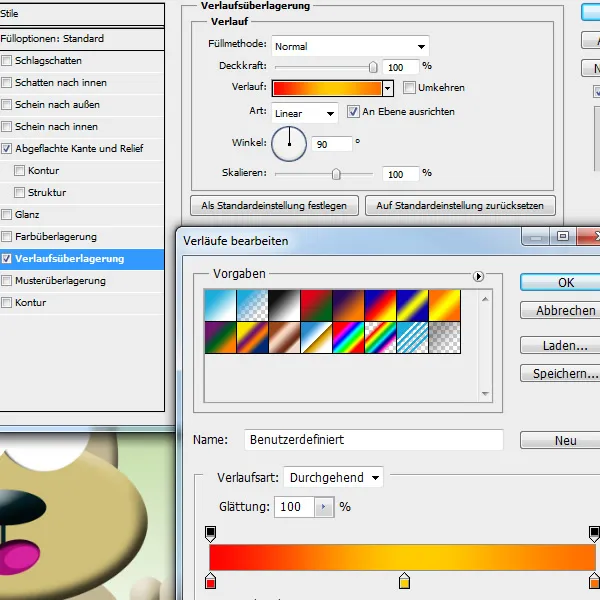Select the right opacity stop above gradient bar
600x600 pixels.
pos(594,534)
